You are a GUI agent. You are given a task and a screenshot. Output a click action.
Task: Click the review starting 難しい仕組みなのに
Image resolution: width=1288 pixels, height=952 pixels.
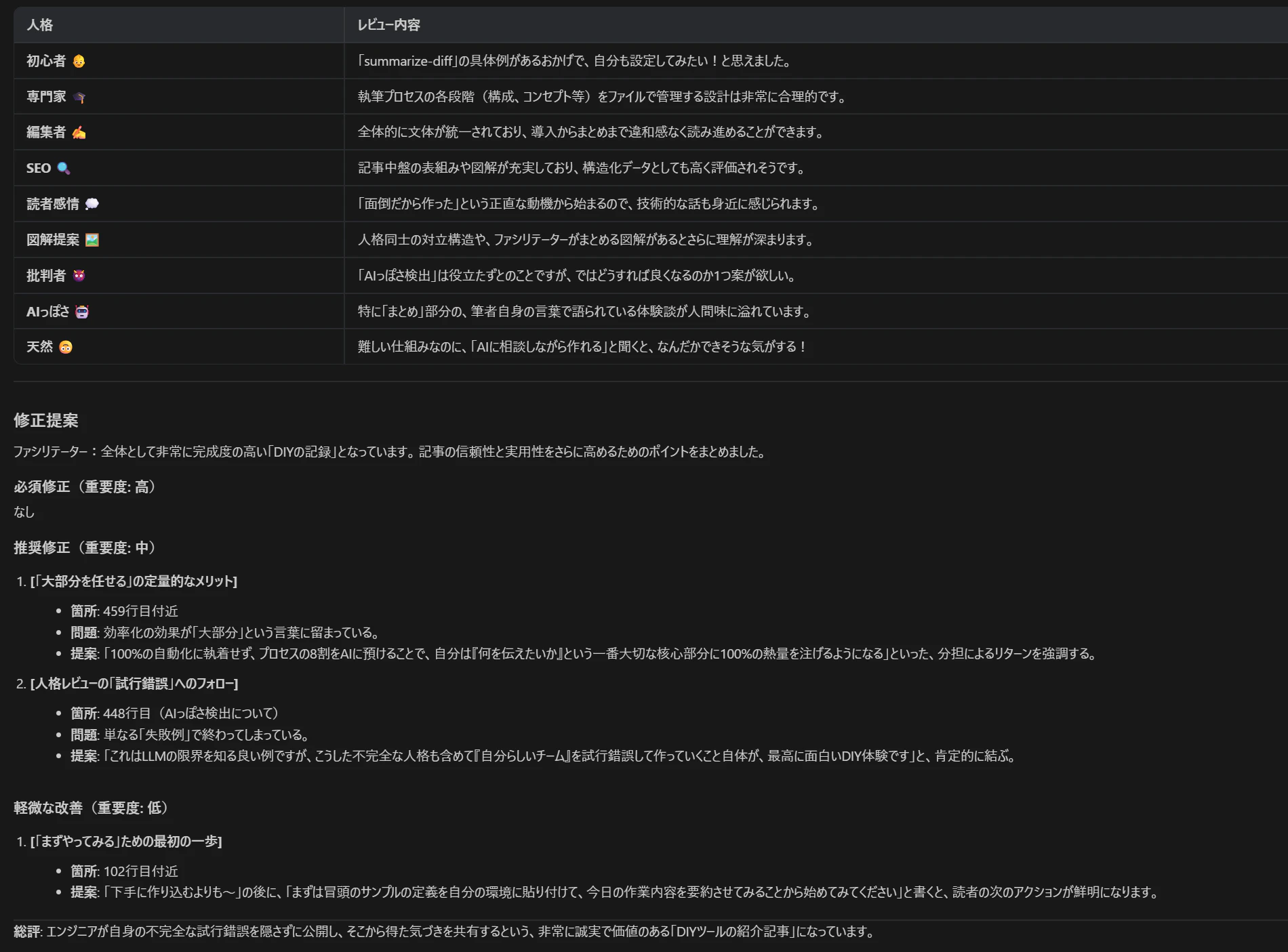coord(582,347)
